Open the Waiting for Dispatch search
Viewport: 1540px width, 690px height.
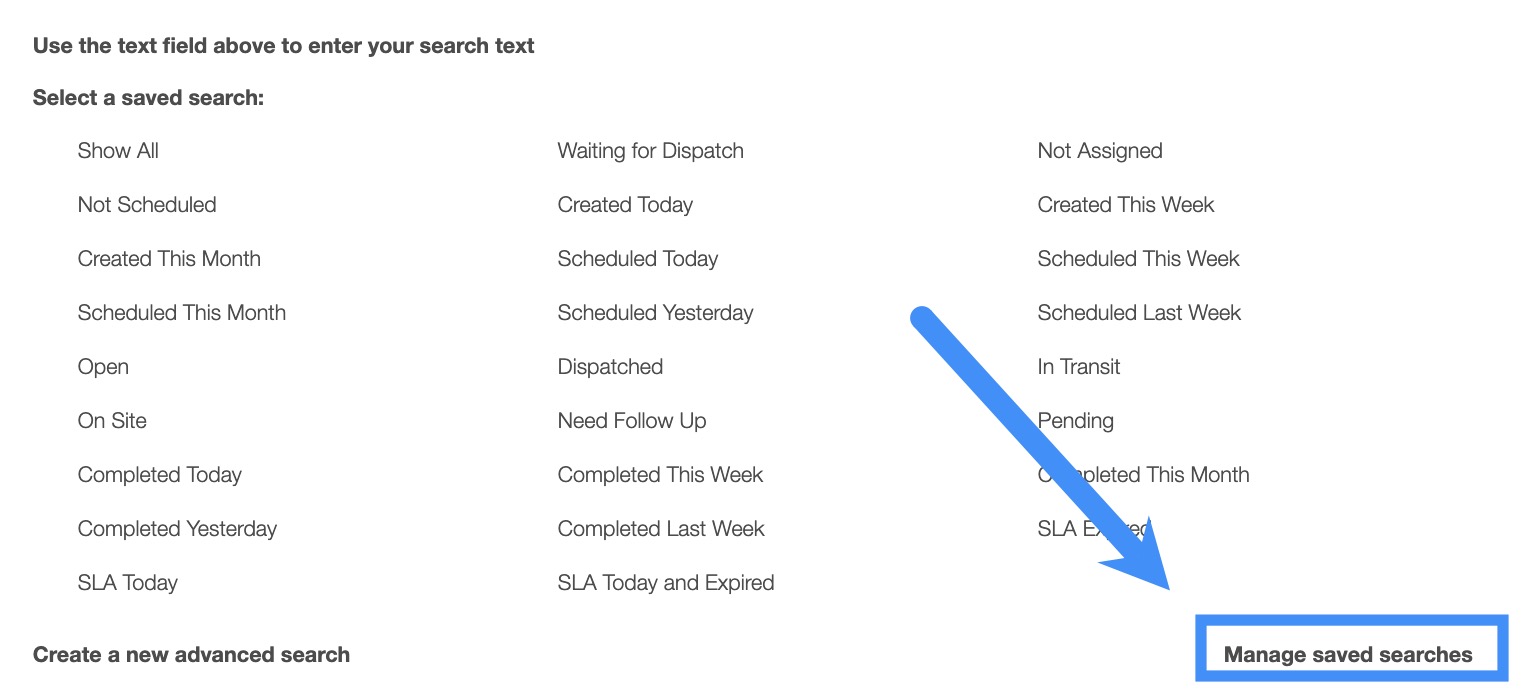coord(650,151)
